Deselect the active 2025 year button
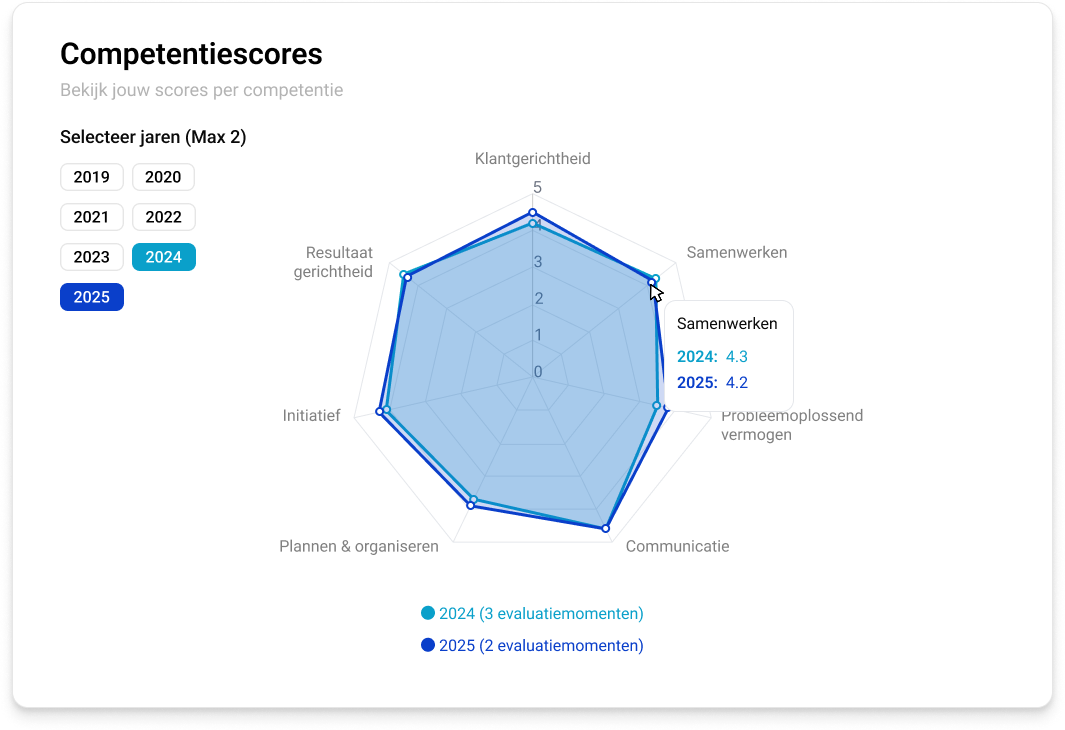The width and height of the screenshot is (1065, 730). coord(91,296)
